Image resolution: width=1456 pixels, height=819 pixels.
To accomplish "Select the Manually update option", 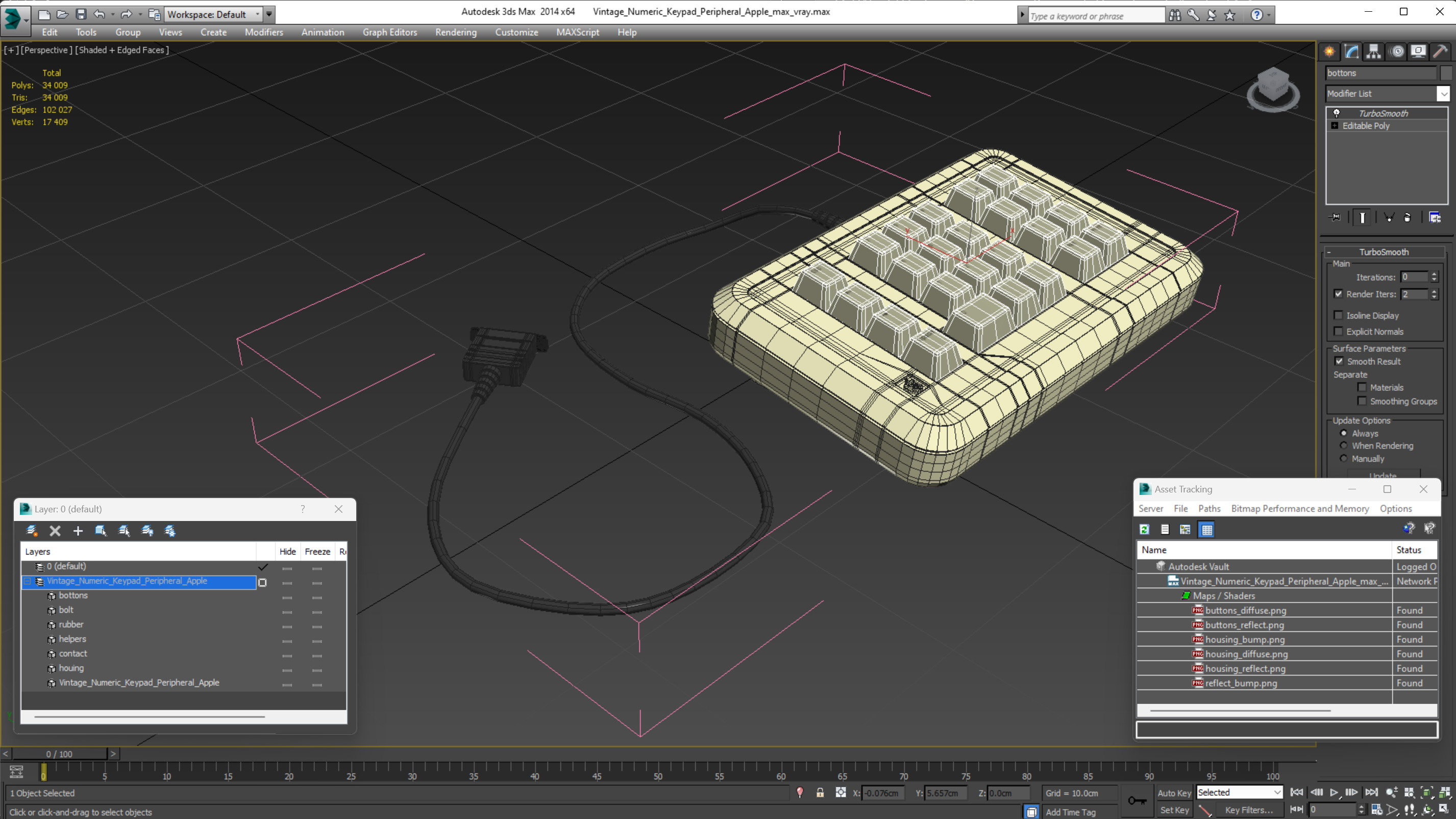I will coord(1344,458).
